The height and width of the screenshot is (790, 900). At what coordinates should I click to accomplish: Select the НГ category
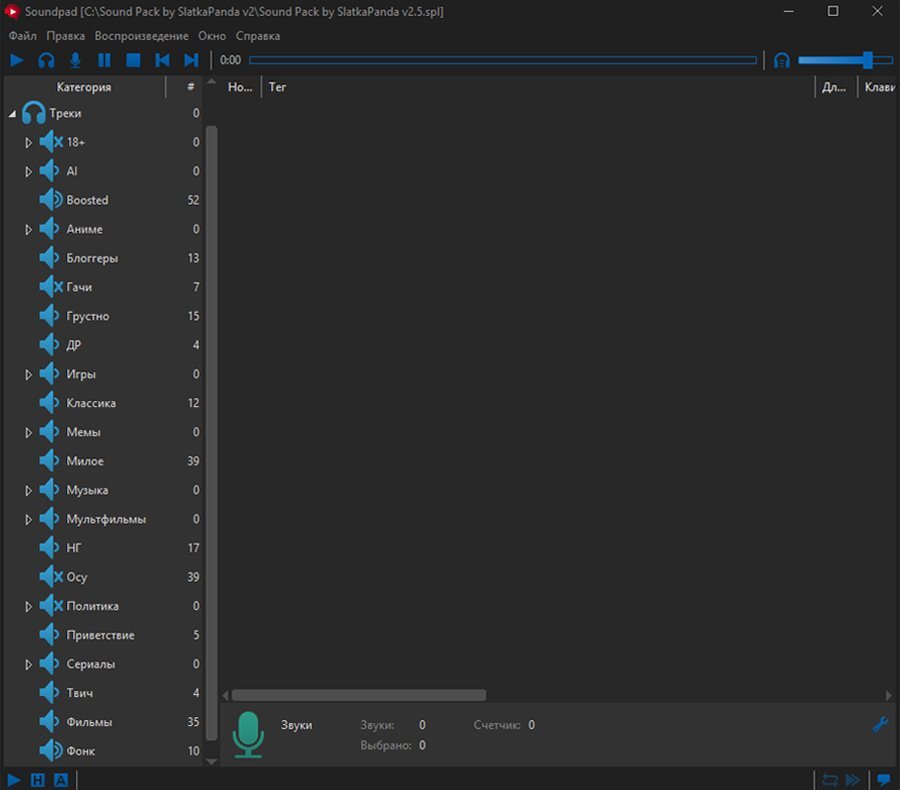tap(73, 548)
